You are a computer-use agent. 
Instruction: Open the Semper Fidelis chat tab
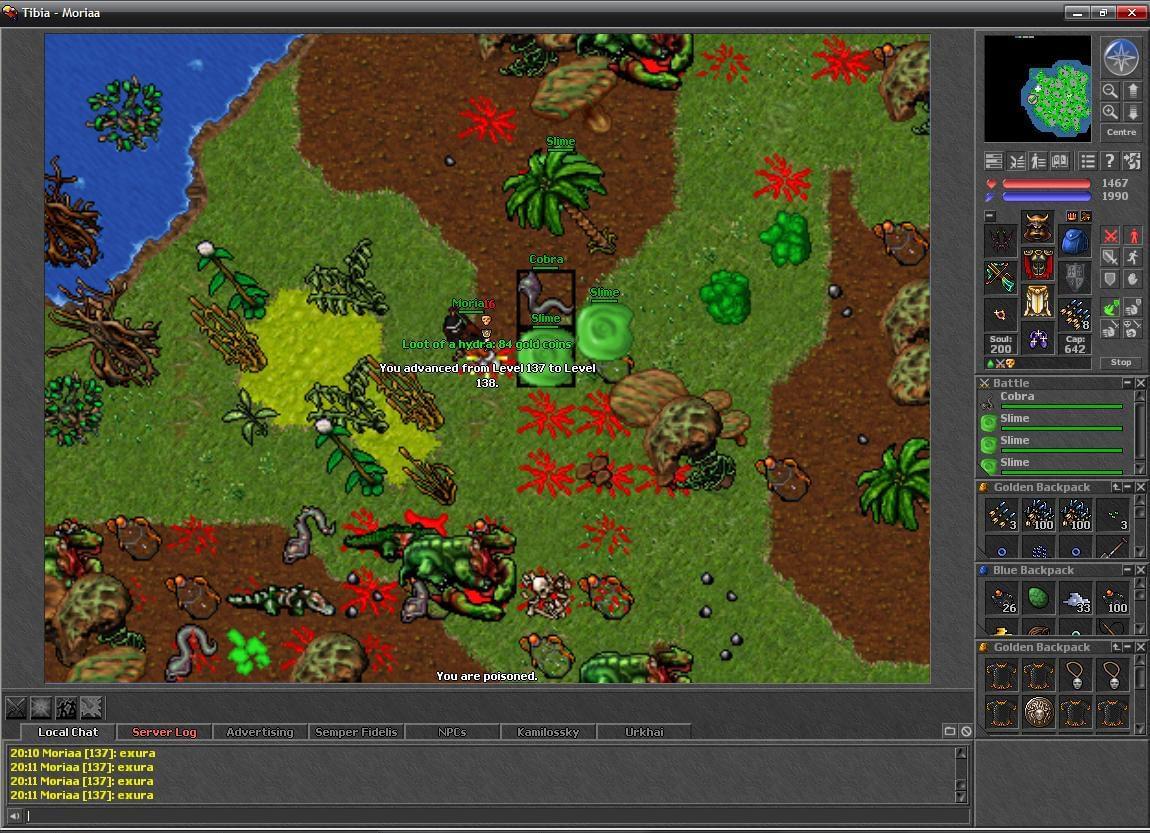356,732
